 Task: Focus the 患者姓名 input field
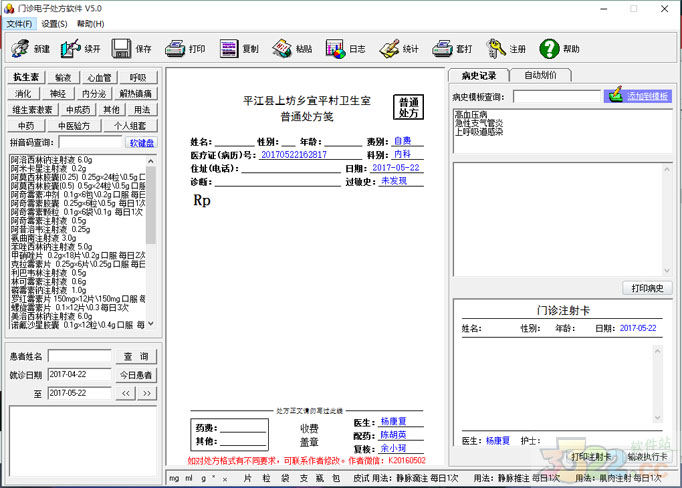pos(80,356)
